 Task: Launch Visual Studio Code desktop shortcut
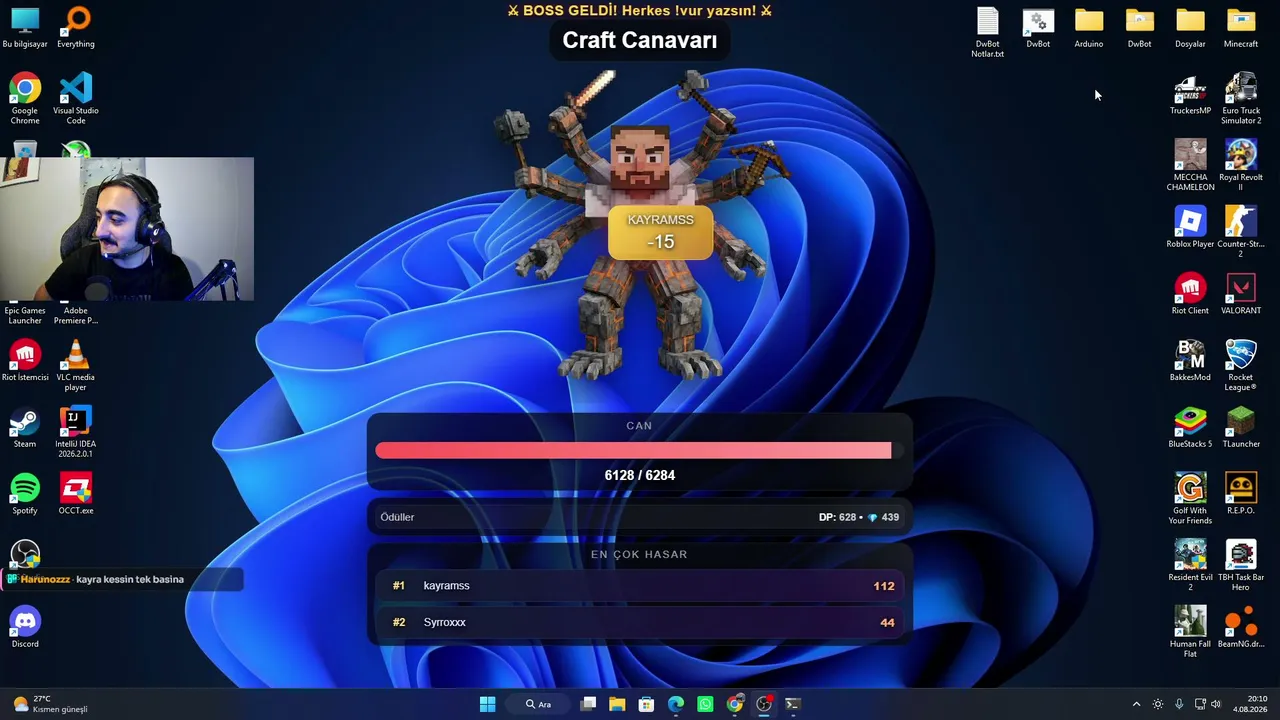(x=76, y=98)
